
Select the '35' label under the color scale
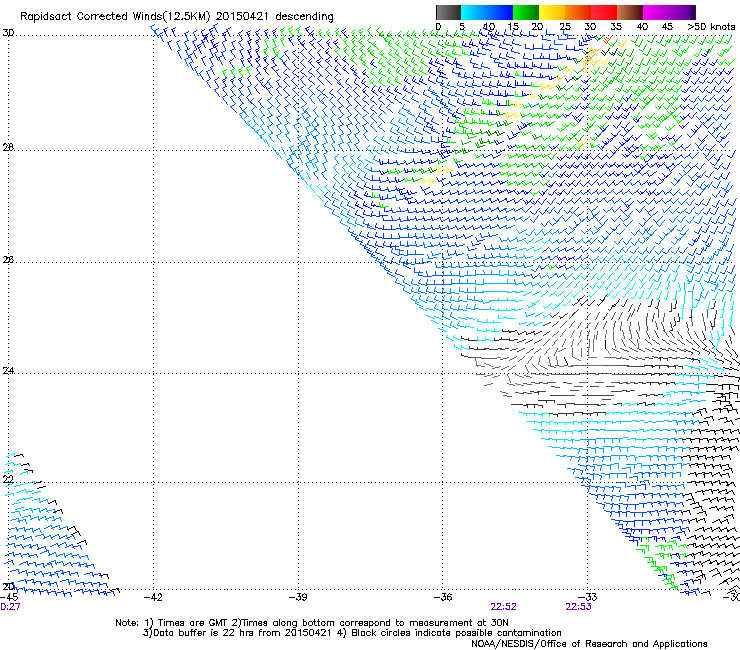(616, 27)
